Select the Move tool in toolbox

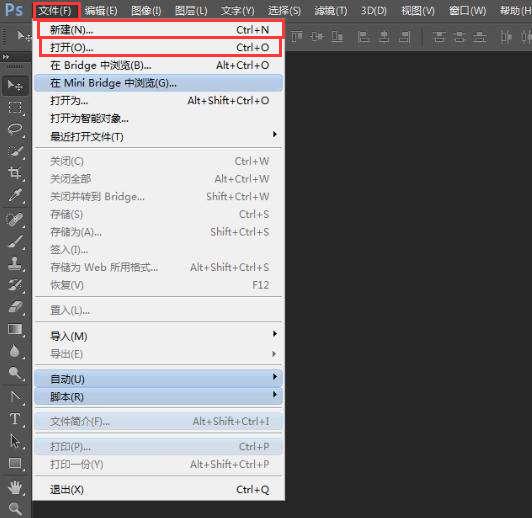[15, 85]
